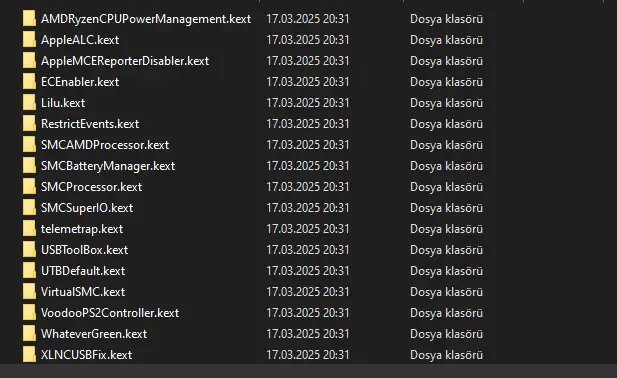Select the telemetrap.kext folder name
Screen dimensions: 617x378
[x=82, y=229]
